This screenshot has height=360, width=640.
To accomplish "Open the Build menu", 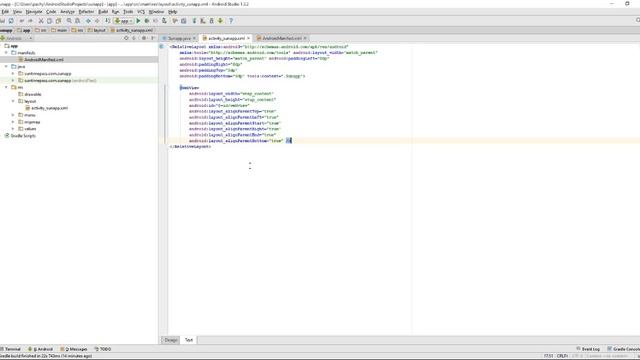I will pos(103,12).
